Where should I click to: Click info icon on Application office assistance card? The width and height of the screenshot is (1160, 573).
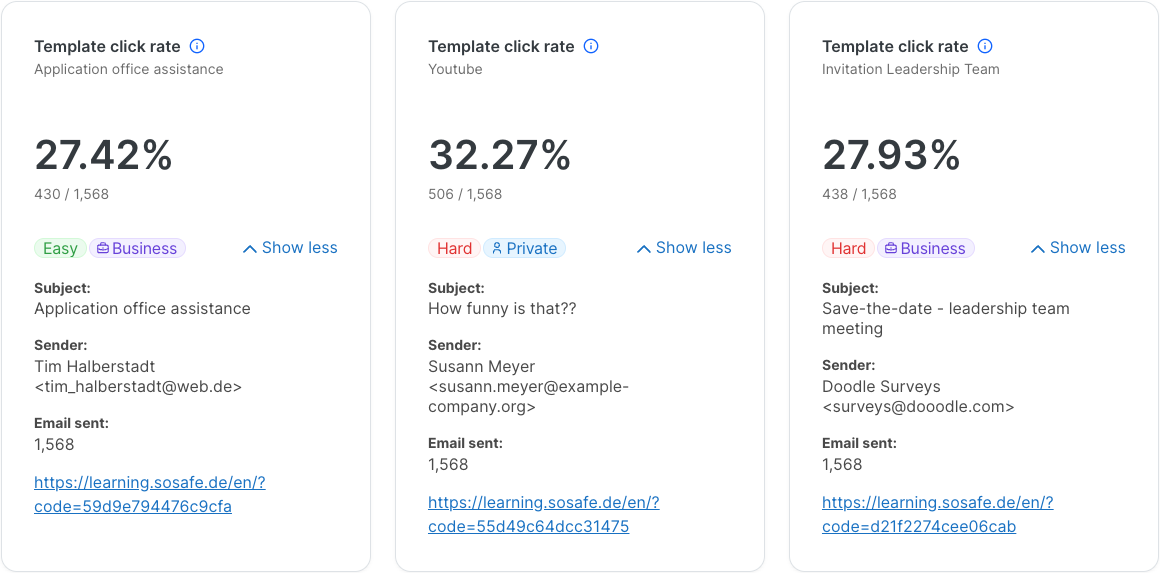[197, 46]
